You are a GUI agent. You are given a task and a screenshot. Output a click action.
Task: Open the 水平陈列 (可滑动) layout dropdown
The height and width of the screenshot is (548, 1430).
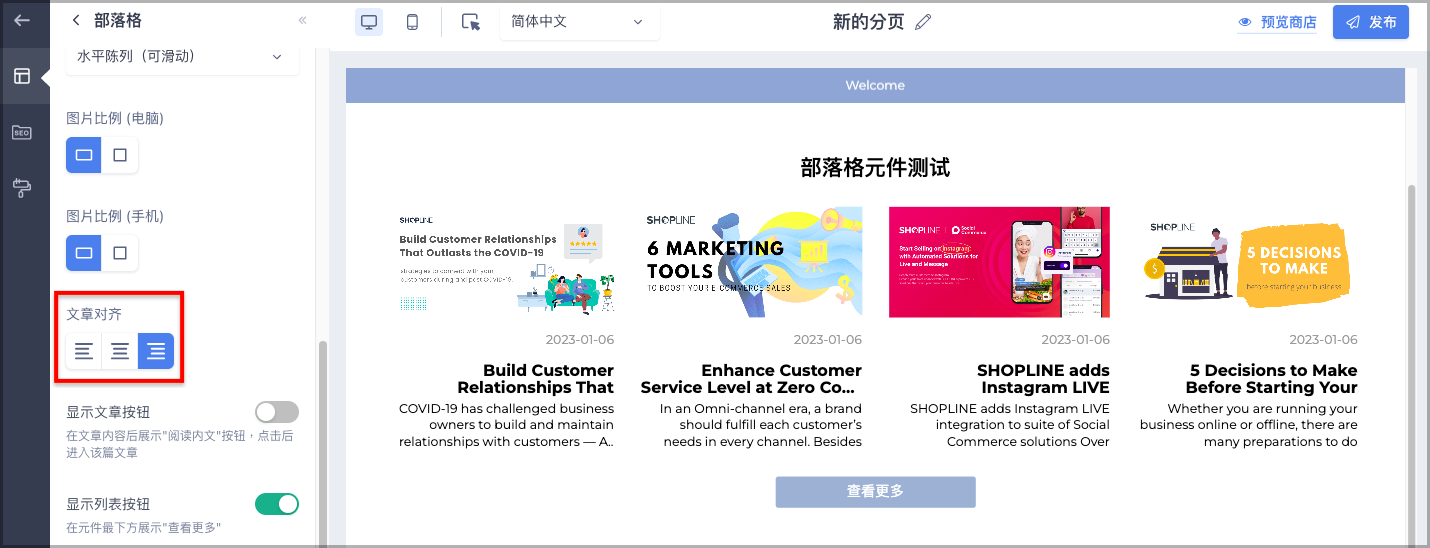click(182, 57)
